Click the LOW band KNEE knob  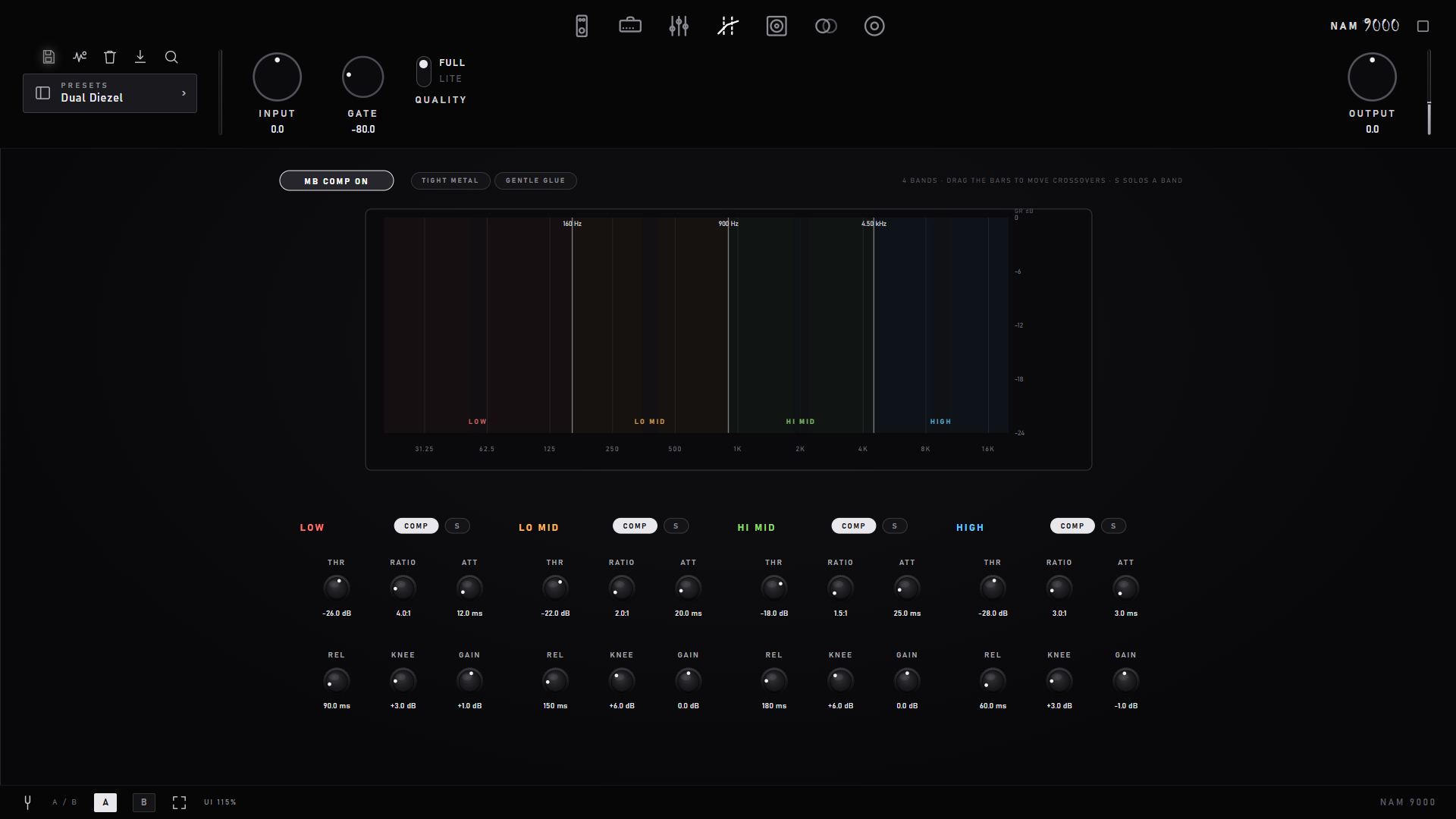tap(403, 680)
